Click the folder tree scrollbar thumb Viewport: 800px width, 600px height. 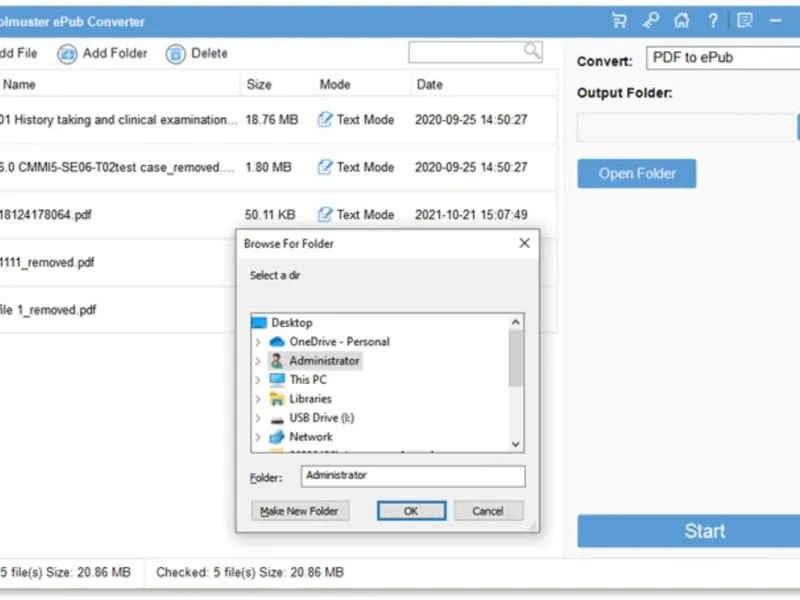click(x=515, y=358)
